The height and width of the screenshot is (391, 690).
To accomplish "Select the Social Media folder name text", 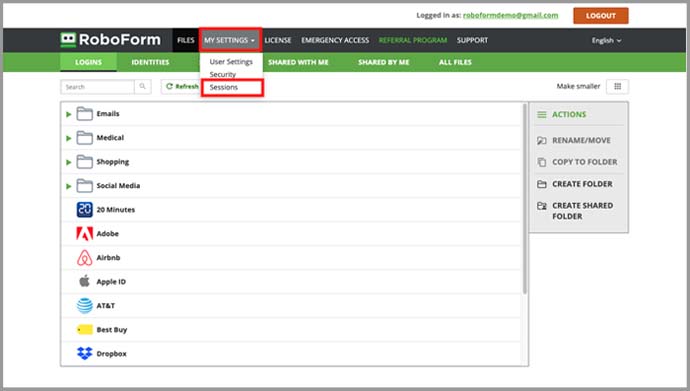I will point(118,186).
